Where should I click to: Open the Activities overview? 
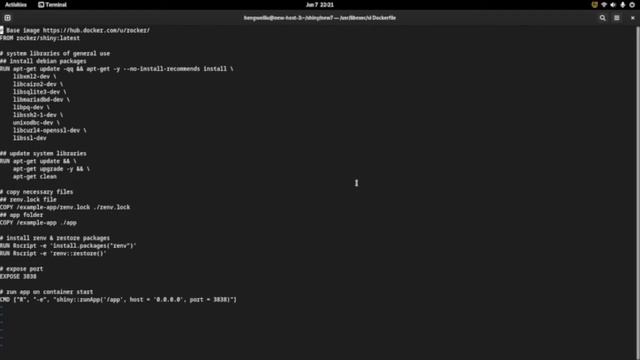click(16, 5)
